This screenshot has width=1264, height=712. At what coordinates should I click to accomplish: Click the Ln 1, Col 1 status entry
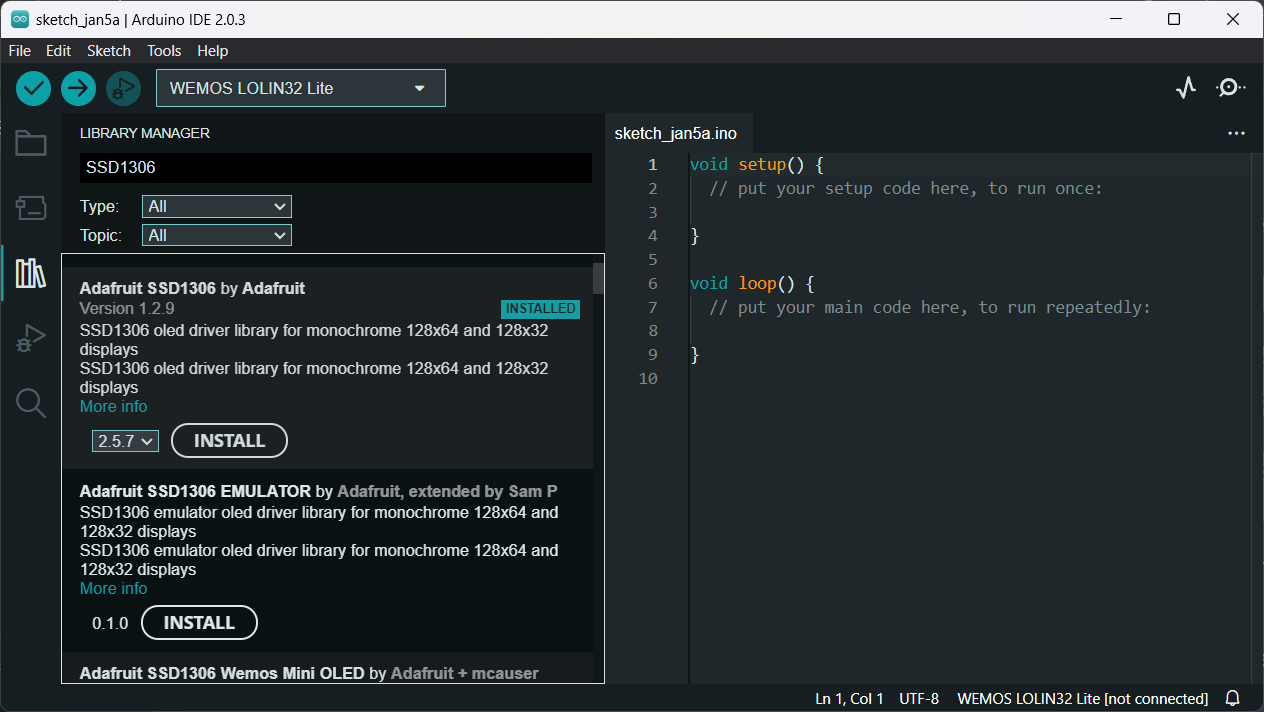pyautogui.click(x=849, y=698)
